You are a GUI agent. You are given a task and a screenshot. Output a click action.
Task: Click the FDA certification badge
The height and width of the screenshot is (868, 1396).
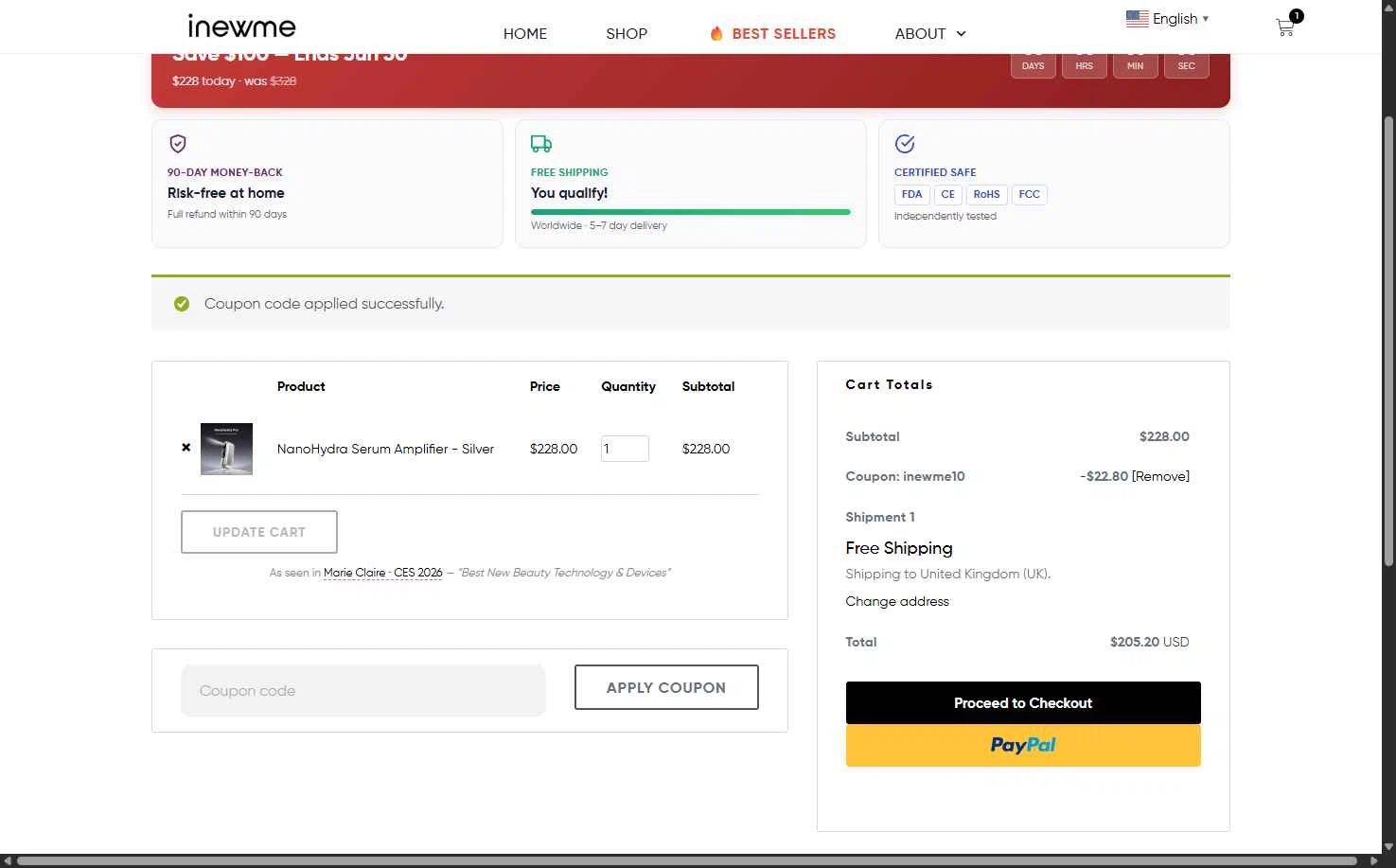912,195
